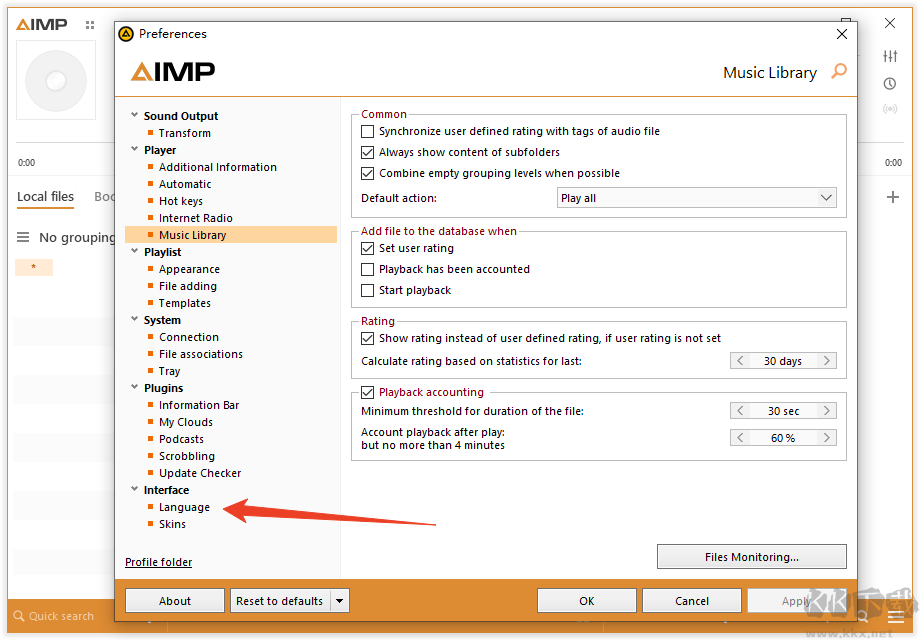The image size is (920, 640).
Task: Open Reset to defaults dropdown arrow
Action: (x=340, y=601)
